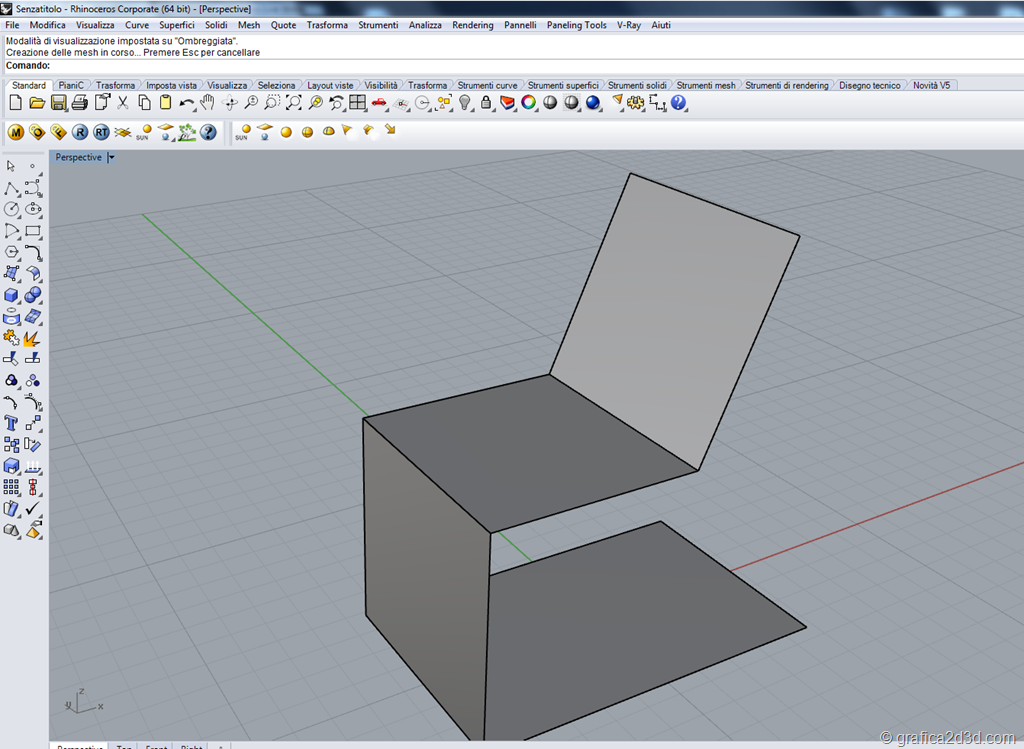This screenshot has height=749, width=1024.
Task: Expand the Perspective viewport dropdown arrow
Action: click(x=111, y=158)
